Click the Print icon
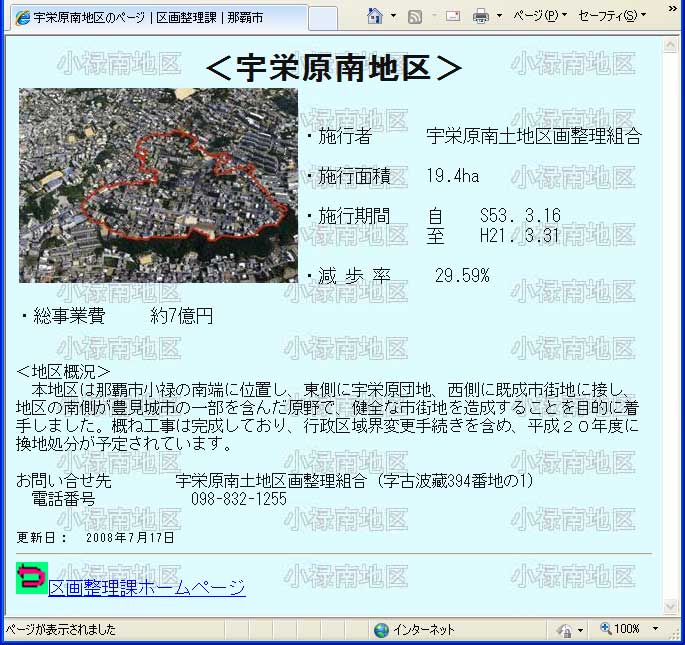The height and width of the screenshot is (645, 685). (x=481, y=17)
